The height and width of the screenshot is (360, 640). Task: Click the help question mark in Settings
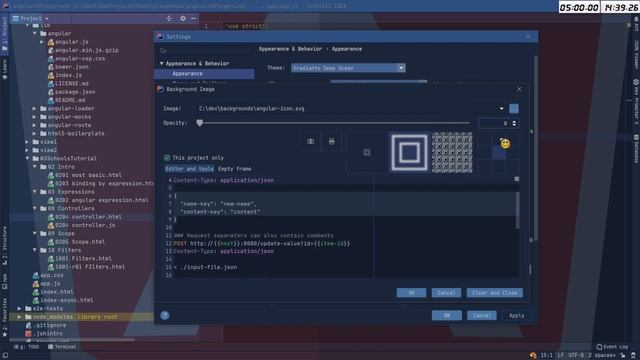coord(164,316)
